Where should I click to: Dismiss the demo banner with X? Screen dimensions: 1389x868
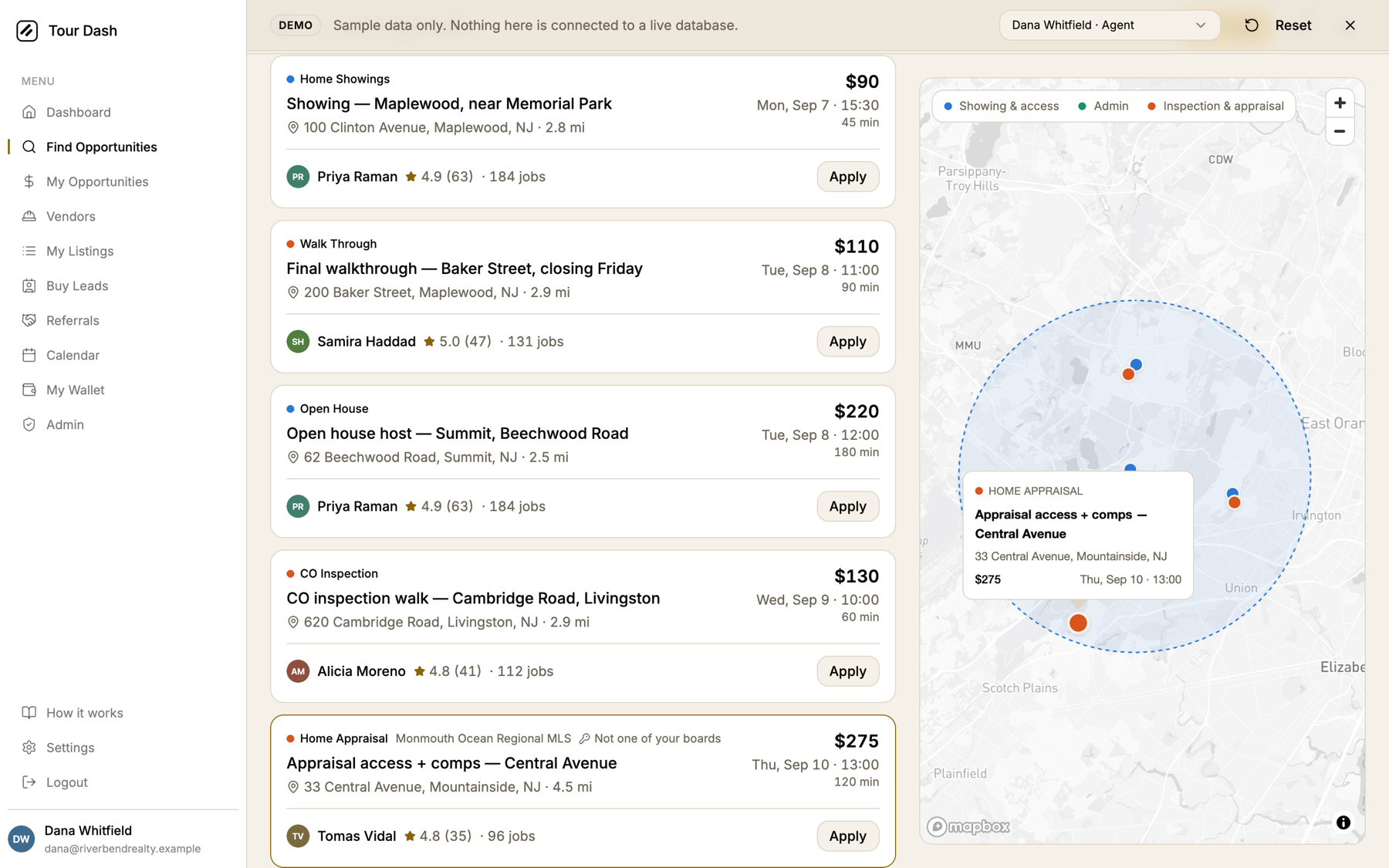(x=1350, y=25)
